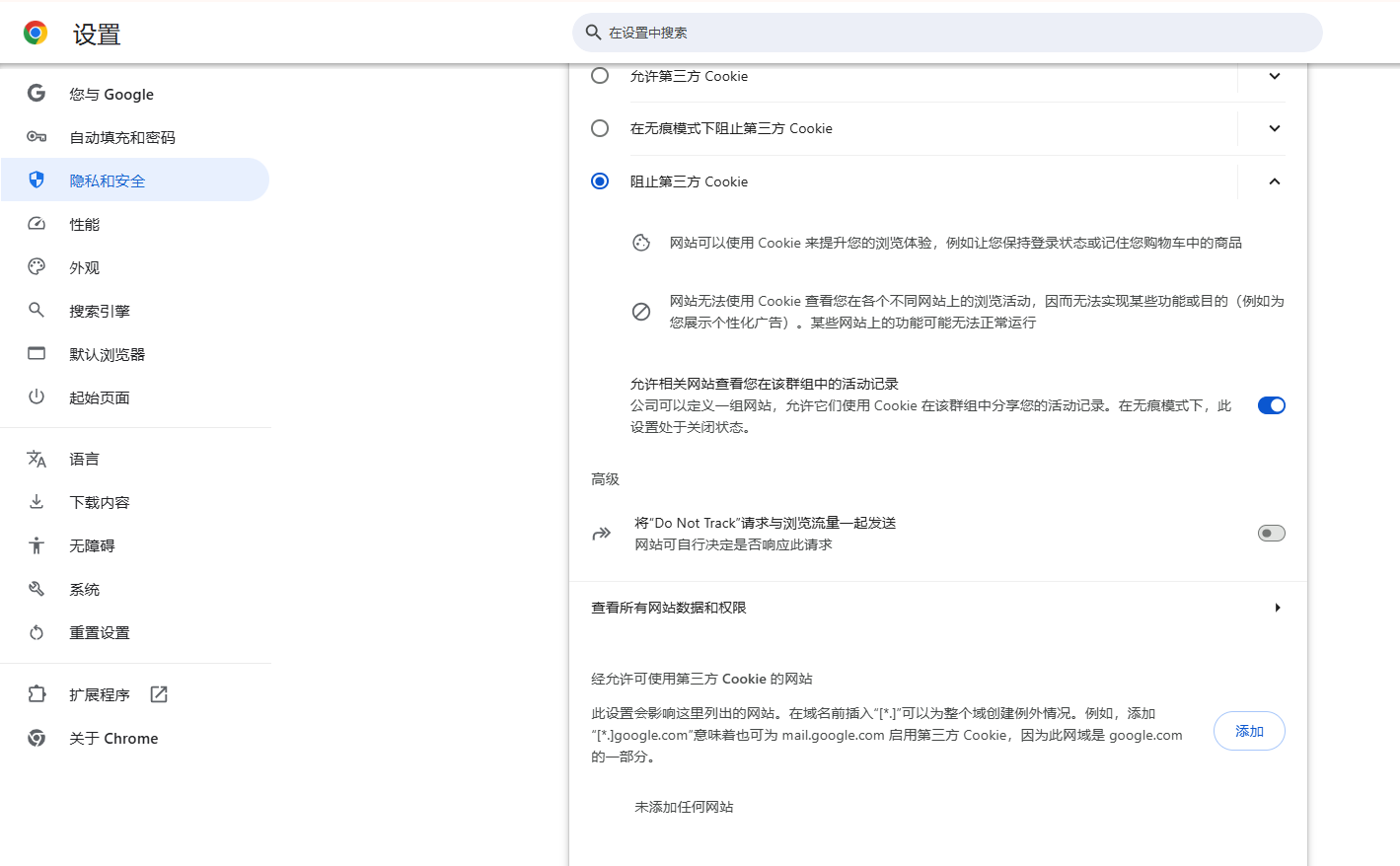Open 语言 settings section
The width and height of the screenshot is (1400, 866).
pos(135,459)
